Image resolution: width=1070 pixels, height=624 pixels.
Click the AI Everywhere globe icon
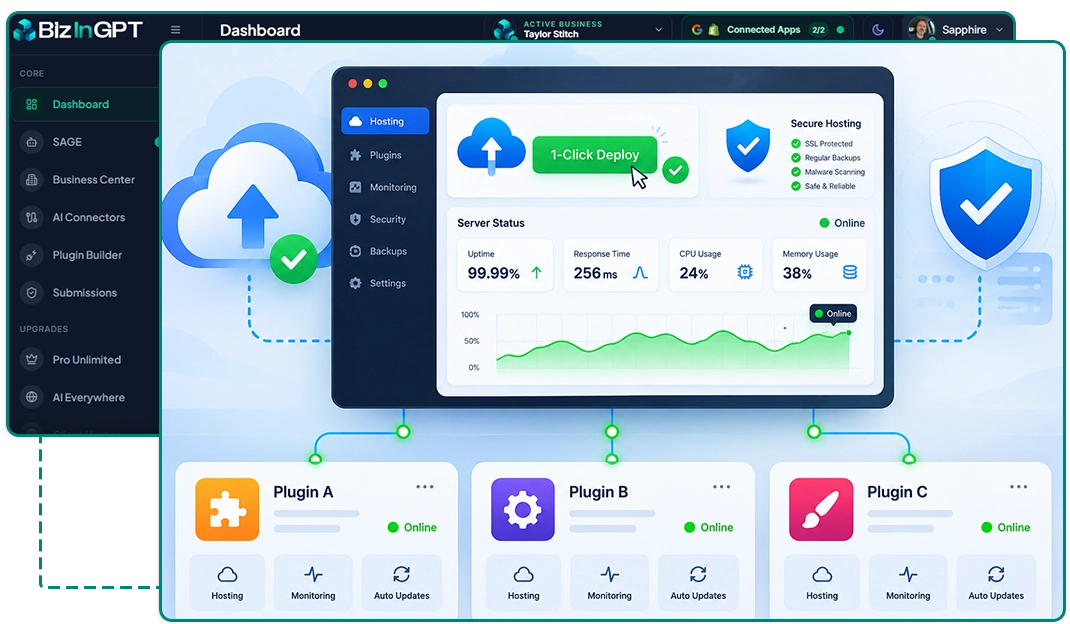point(31,397)
